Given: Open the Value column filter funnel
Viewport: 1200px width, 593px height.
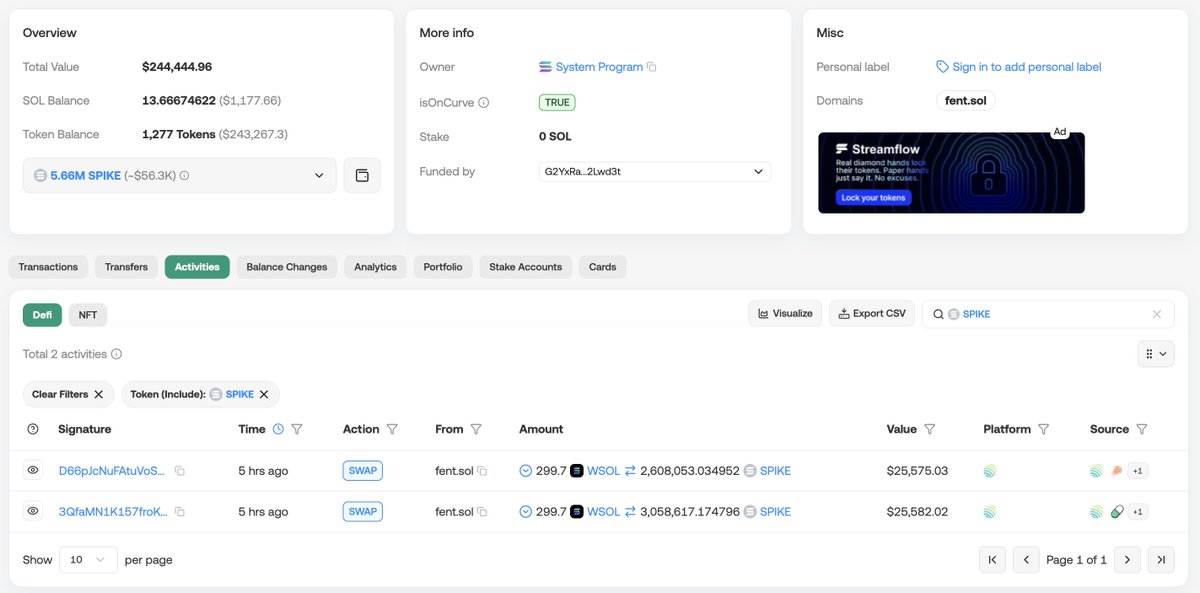Looking at the screenshot, I should click(930, 429).
